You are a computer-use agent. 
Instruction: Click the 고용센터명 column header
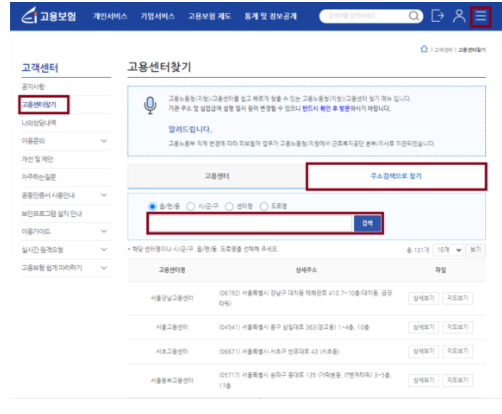[172, 270]
